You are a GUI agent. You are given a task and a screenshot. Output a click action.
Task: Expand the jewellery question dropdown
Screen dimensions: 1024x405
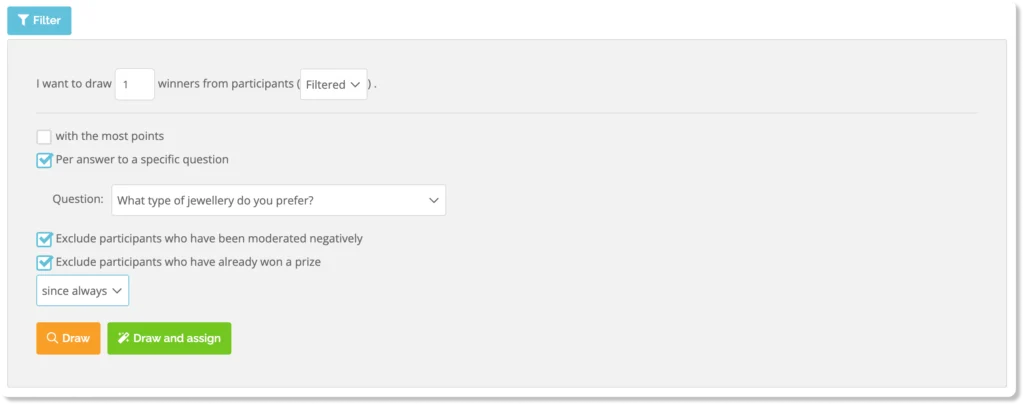click(x=278, y=200)
